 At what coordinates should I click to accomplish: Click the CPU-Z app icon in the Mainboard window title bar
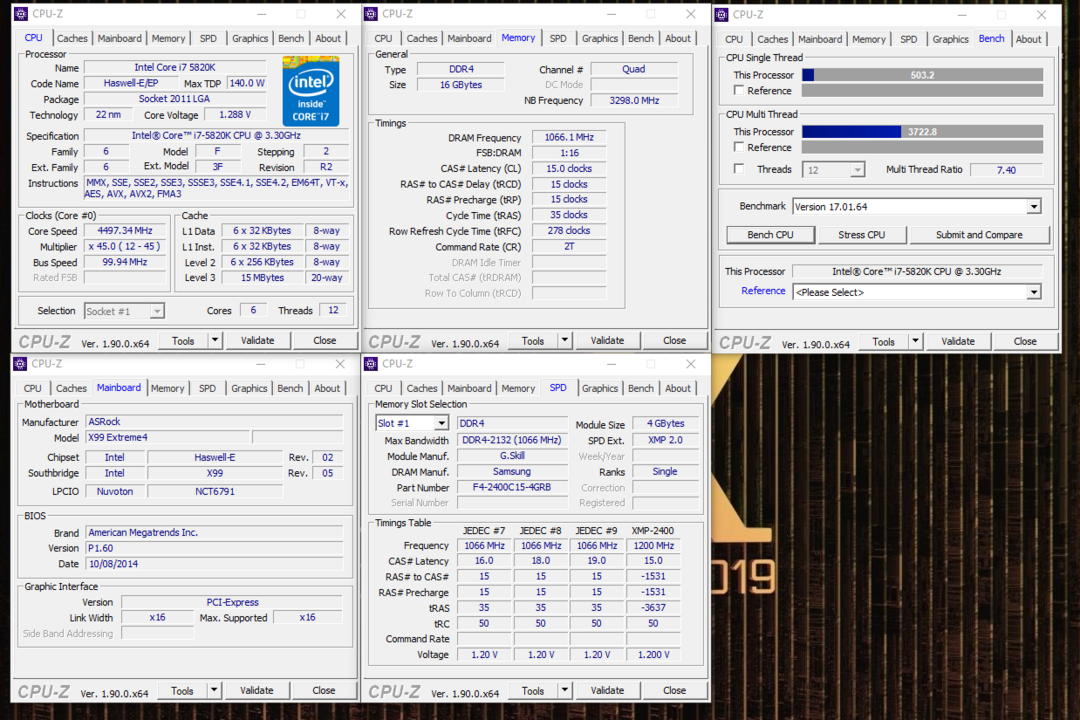(21, 364)
